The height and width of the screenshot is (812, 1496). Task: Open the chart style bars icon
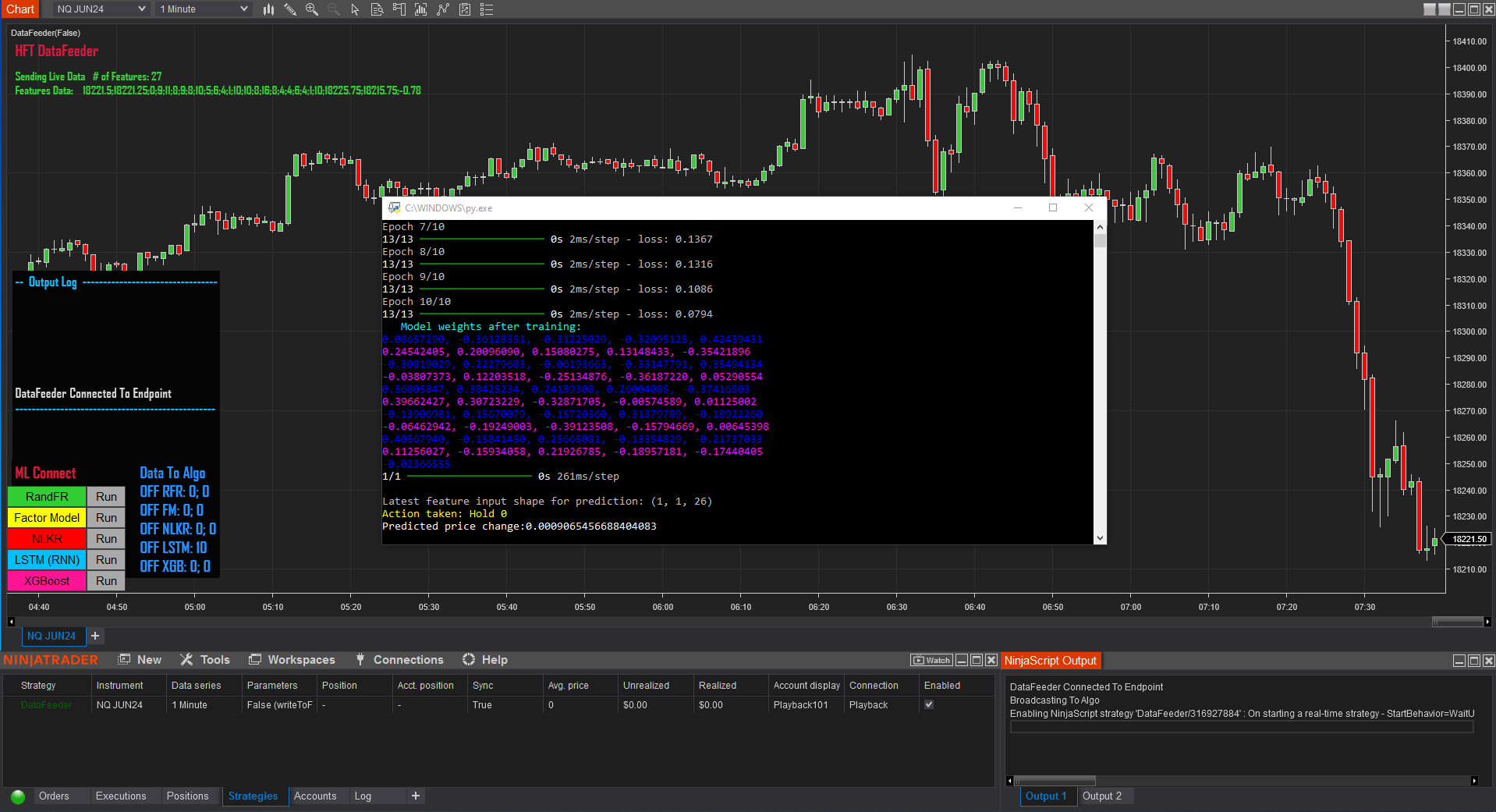pos(268,9)
